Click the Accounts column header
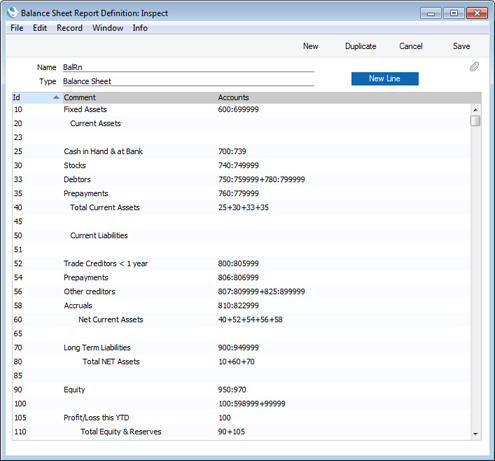Image resolution: width=495 pixels, height=461 pixels. (233, 97)
